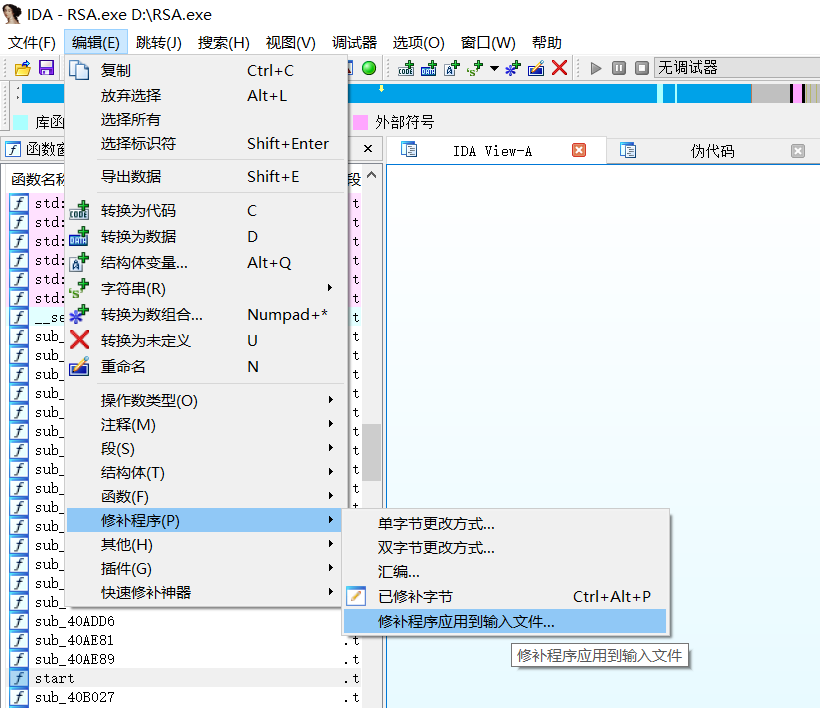Choose 选择标识符 in the edit menu
This screenshot has height=708, width=820.
tap(205, 143)
